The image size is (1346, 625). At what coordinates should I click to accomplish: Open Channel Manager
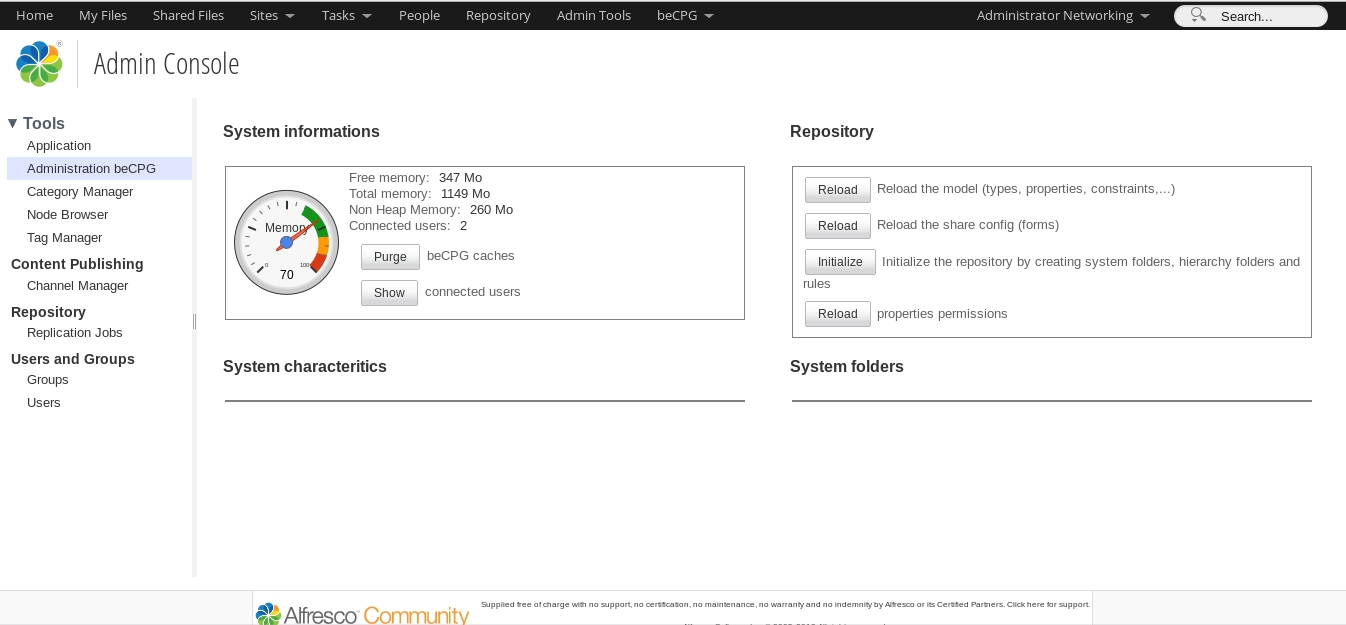[77, 285]
